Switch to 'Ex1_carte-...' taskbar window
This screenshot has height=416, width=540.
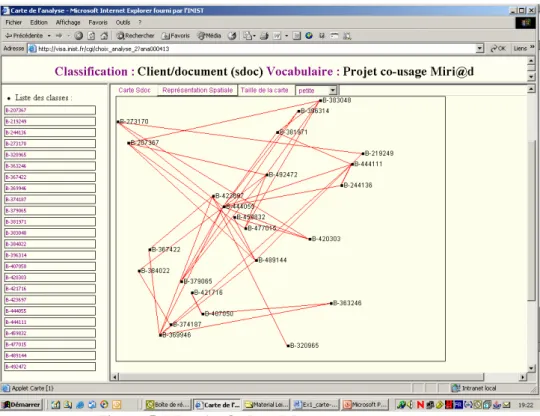point(316,405)
